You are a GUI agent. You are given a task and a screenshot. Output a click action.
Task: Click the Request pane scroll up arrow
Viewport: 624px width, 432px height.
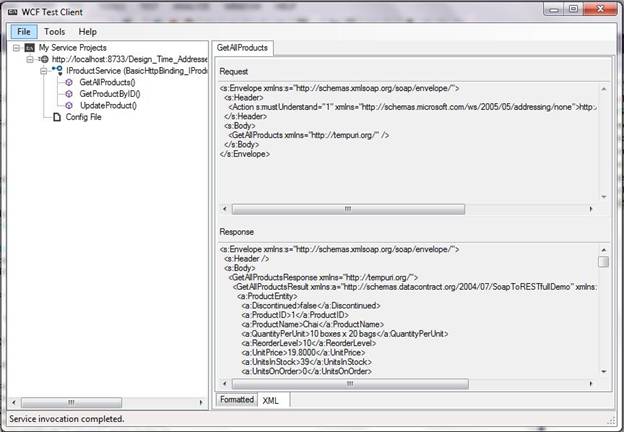(604, 89)
